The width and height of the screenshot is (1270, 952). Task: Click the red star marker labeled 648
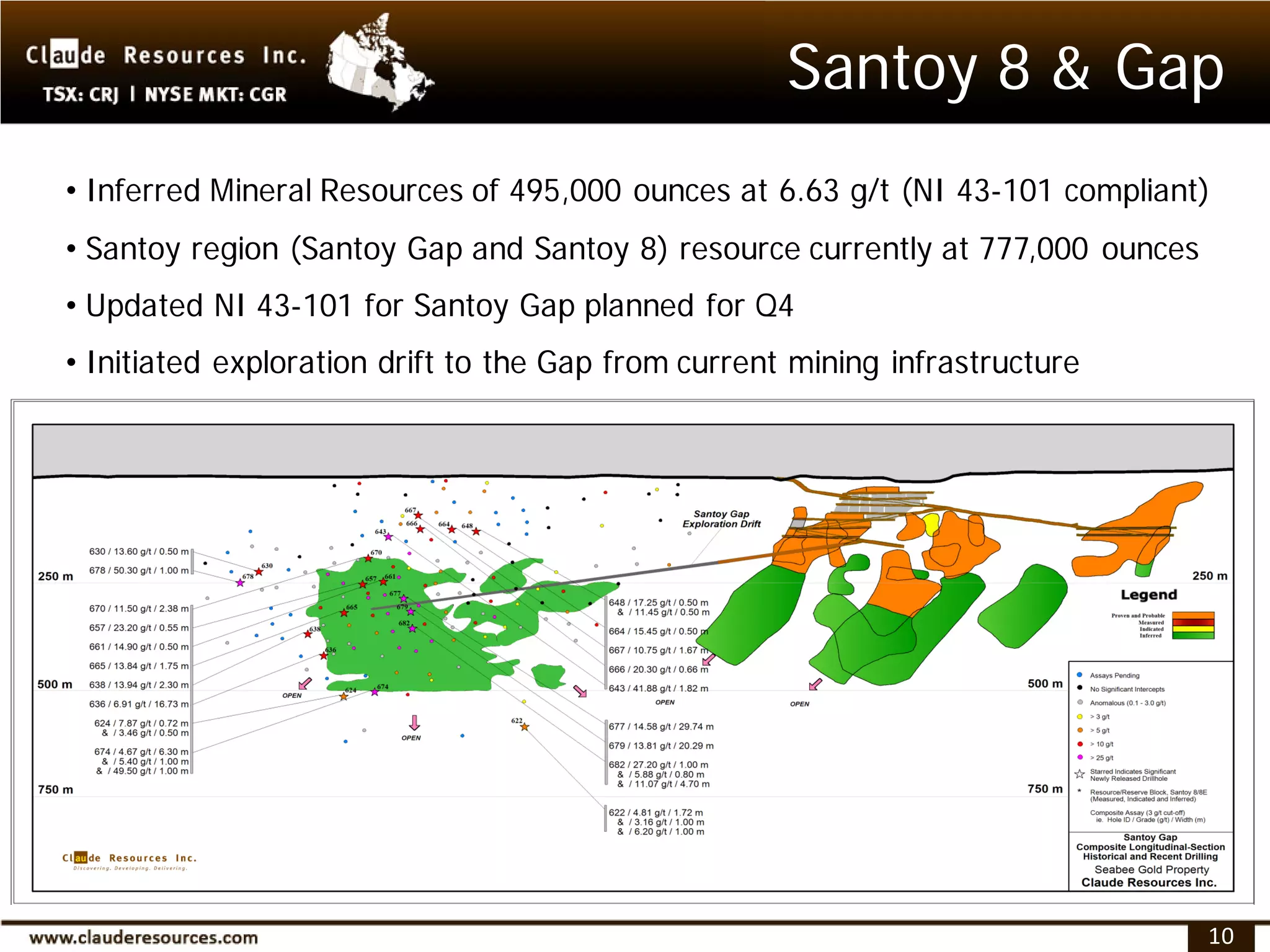click(476, 532)
